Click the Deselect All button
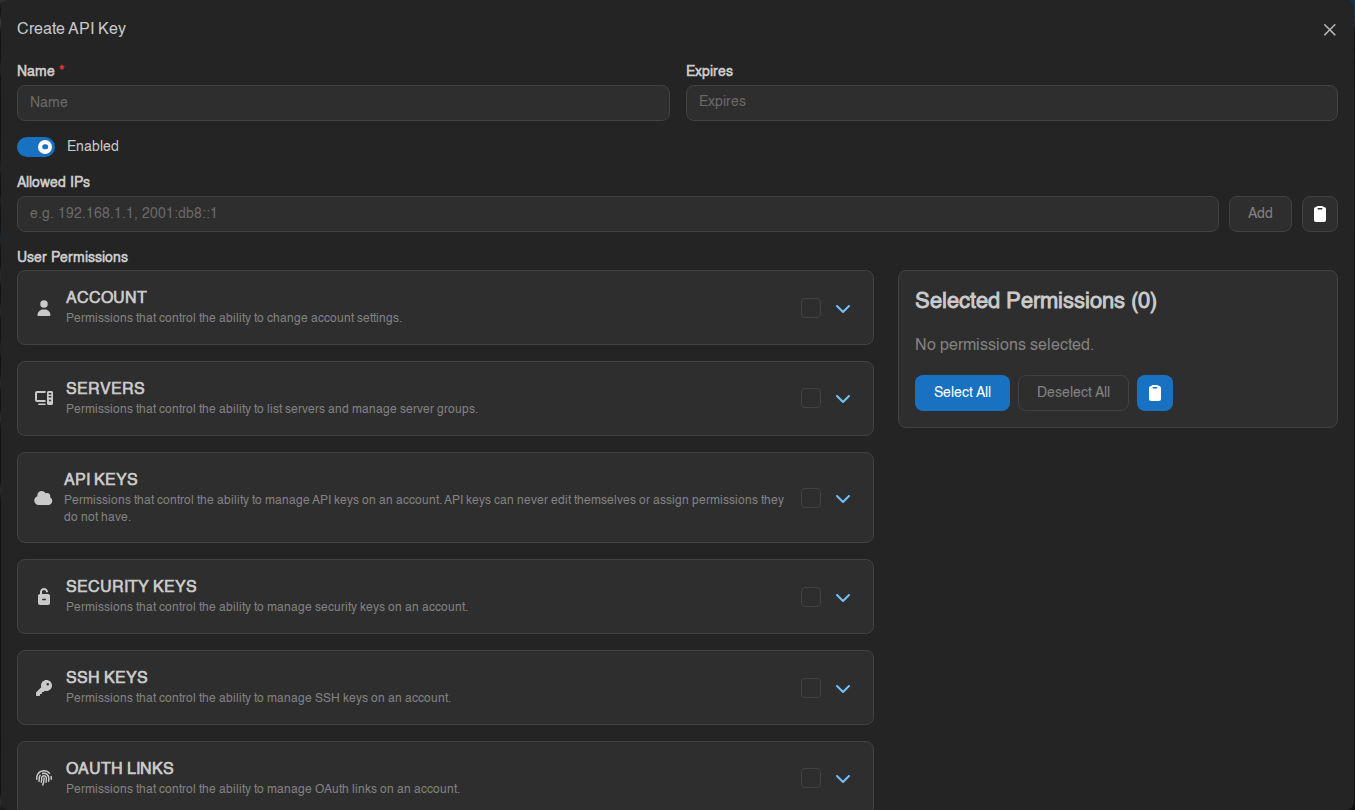1355x810 pixels. coord(1073,393)
